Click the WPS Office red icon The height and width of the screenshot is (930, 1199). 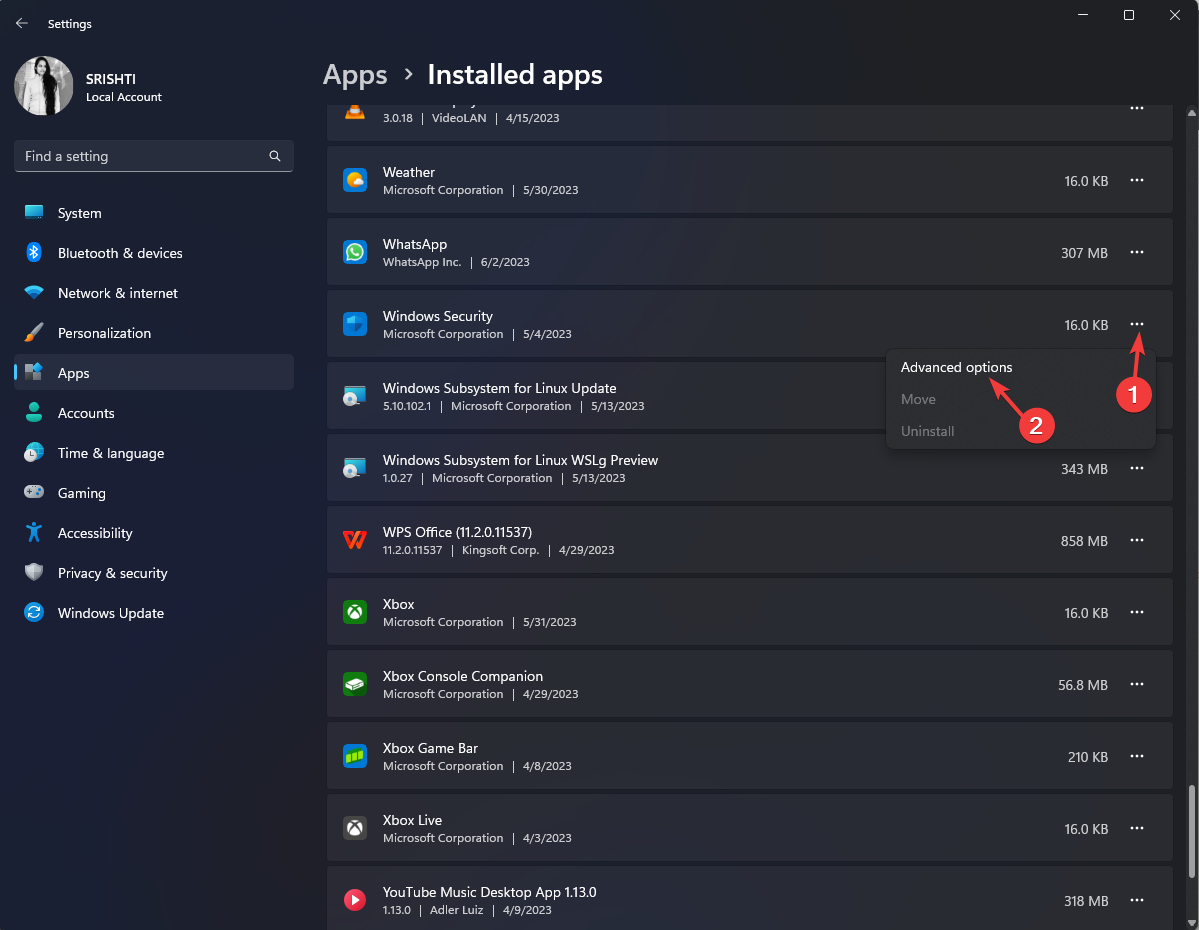coord(355,540)
